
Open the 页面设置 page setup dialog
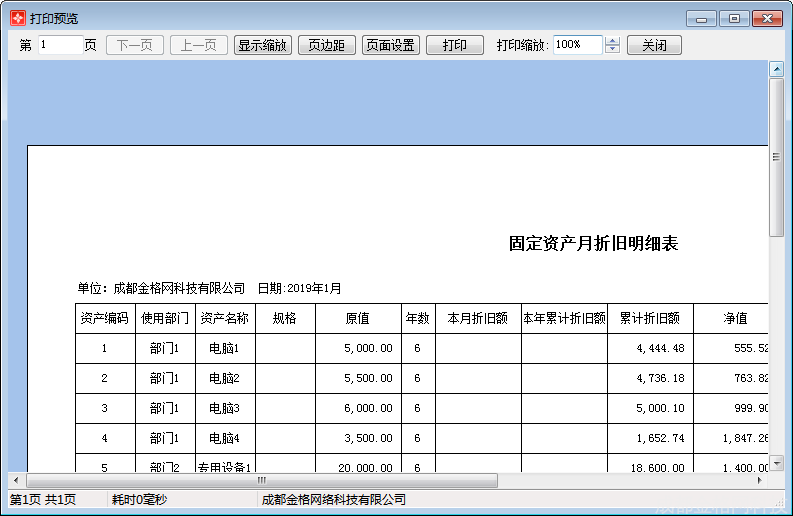[x=390, y=45]
